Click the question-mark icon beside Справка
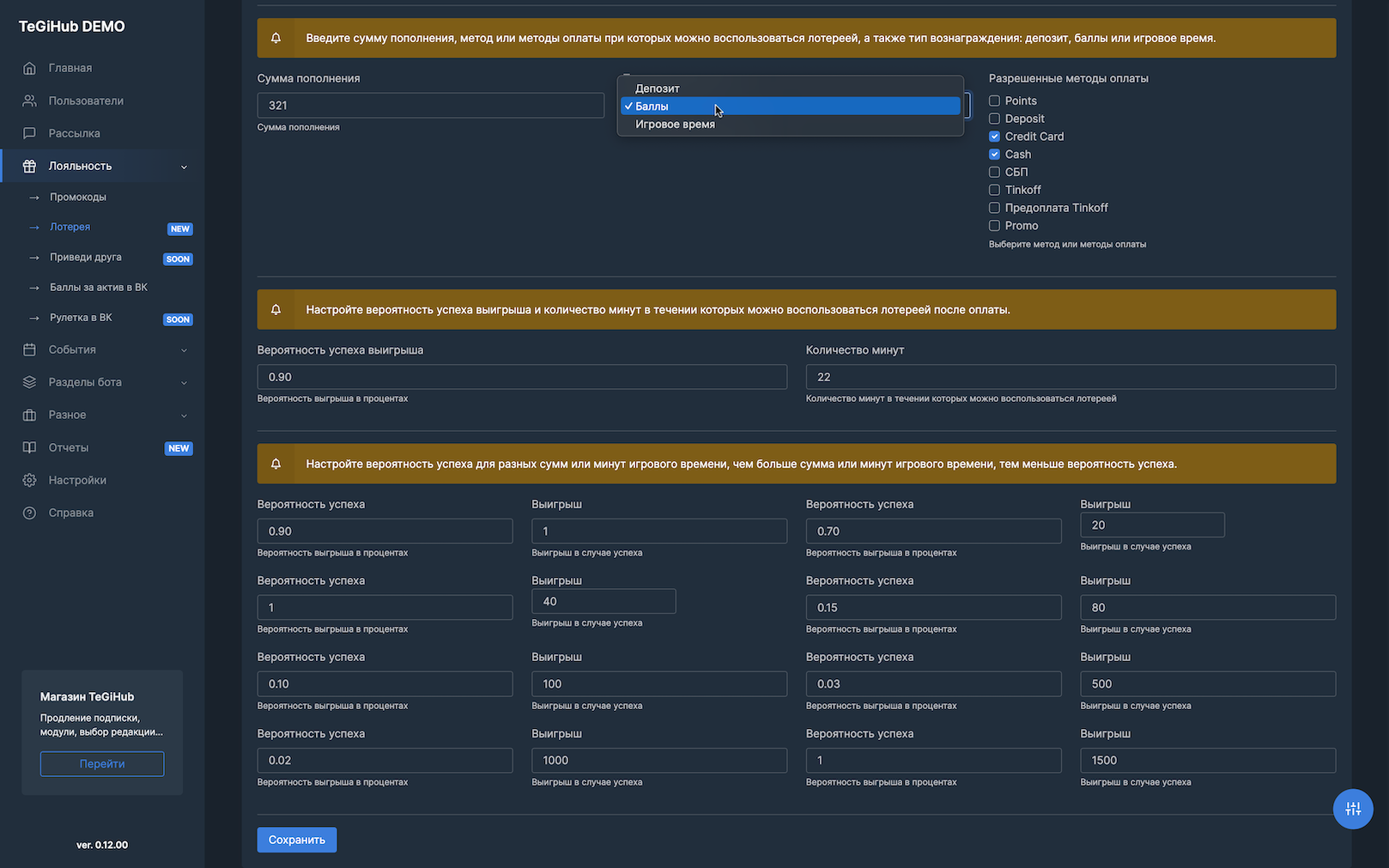This screenshot has width=1389, height=868. [29, 513]
